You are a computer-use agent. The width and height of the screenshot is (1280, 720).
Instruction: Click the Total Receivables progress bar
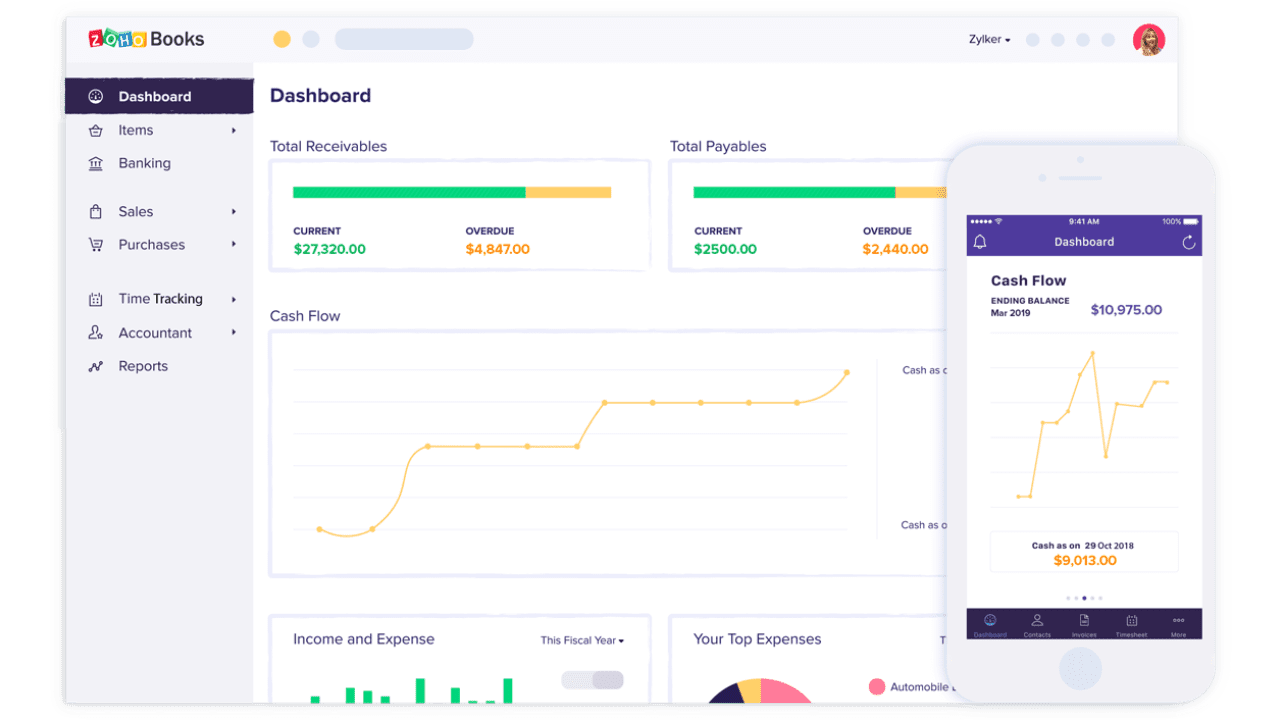[452, 192]
